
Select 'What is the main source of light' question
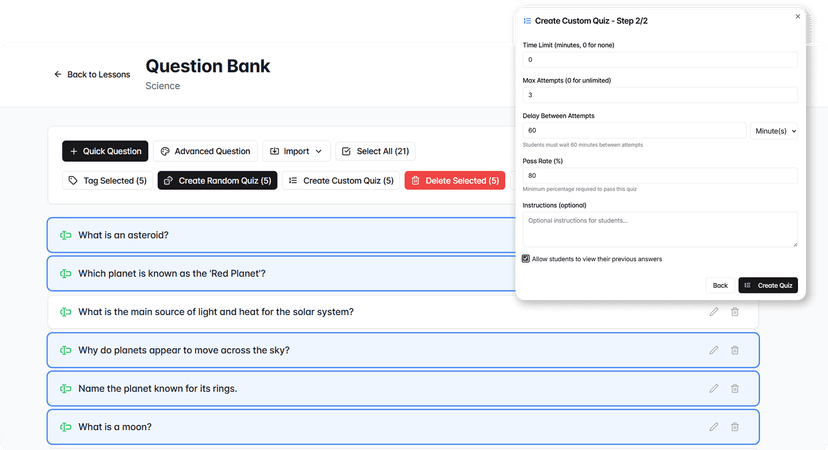403,312
